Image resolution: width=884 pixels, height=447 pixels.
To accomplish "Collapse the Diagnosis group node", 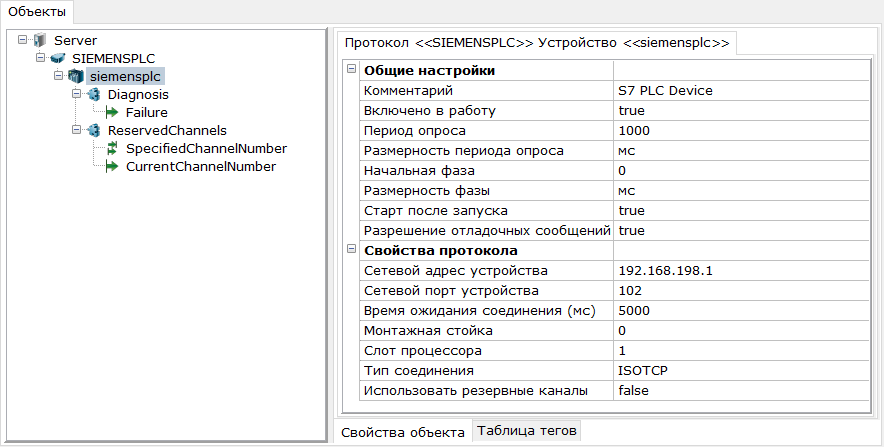I will coord(77,94).
